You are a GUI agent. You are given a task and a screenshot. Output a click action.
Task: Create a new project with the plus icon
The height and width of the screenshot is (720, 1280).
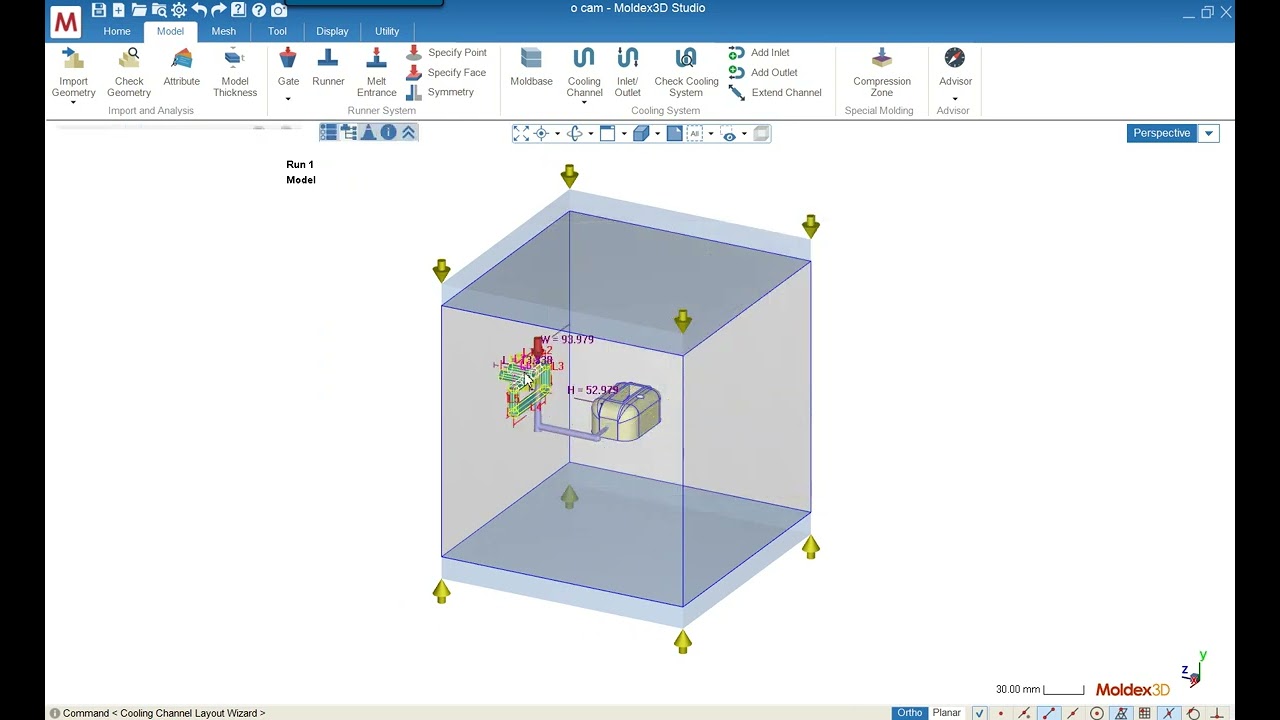[x=118, y=10]
